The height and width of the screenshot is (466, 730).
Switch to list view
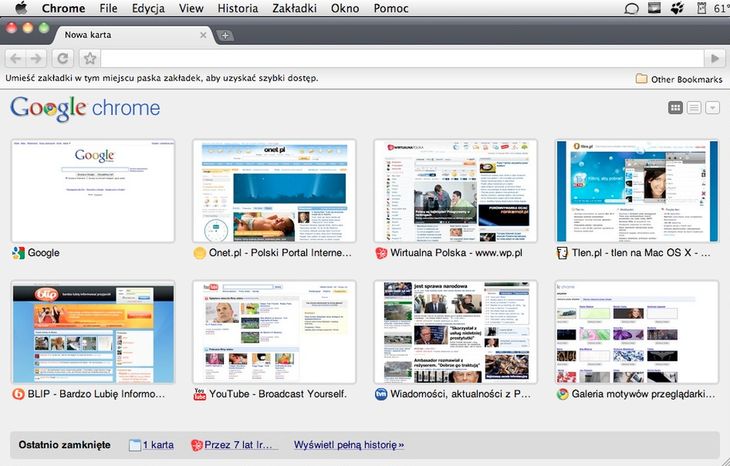point(694,108)
